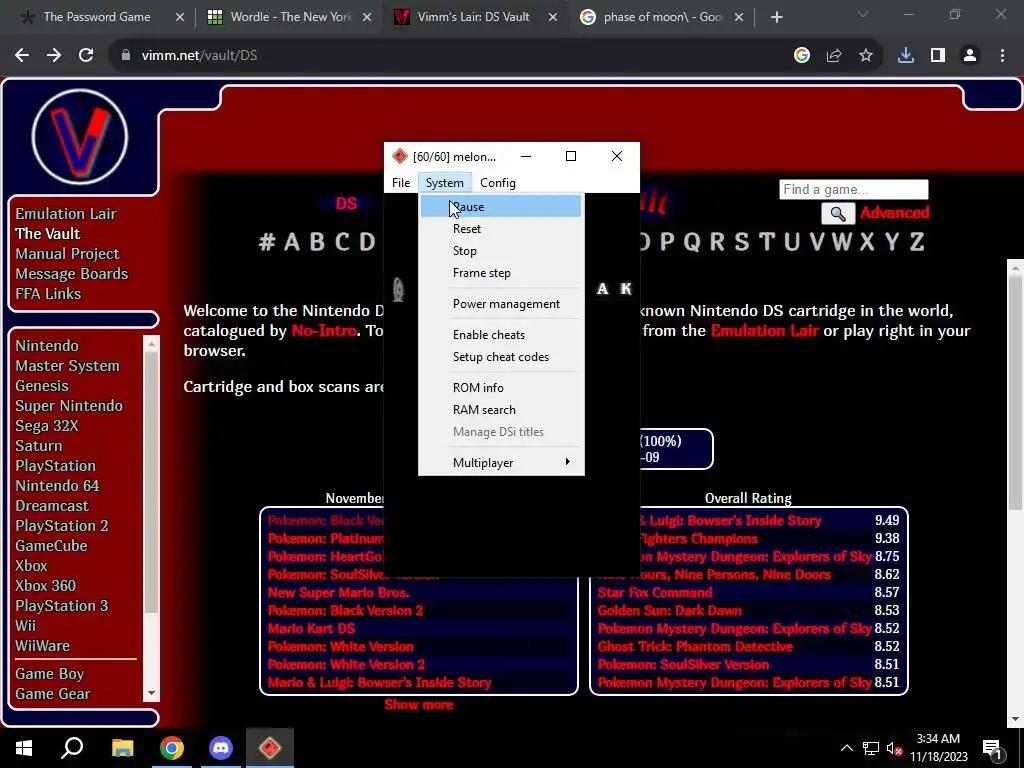
Task: Open Emulation Lair sidebar link
Action: [x=66, y=214]
